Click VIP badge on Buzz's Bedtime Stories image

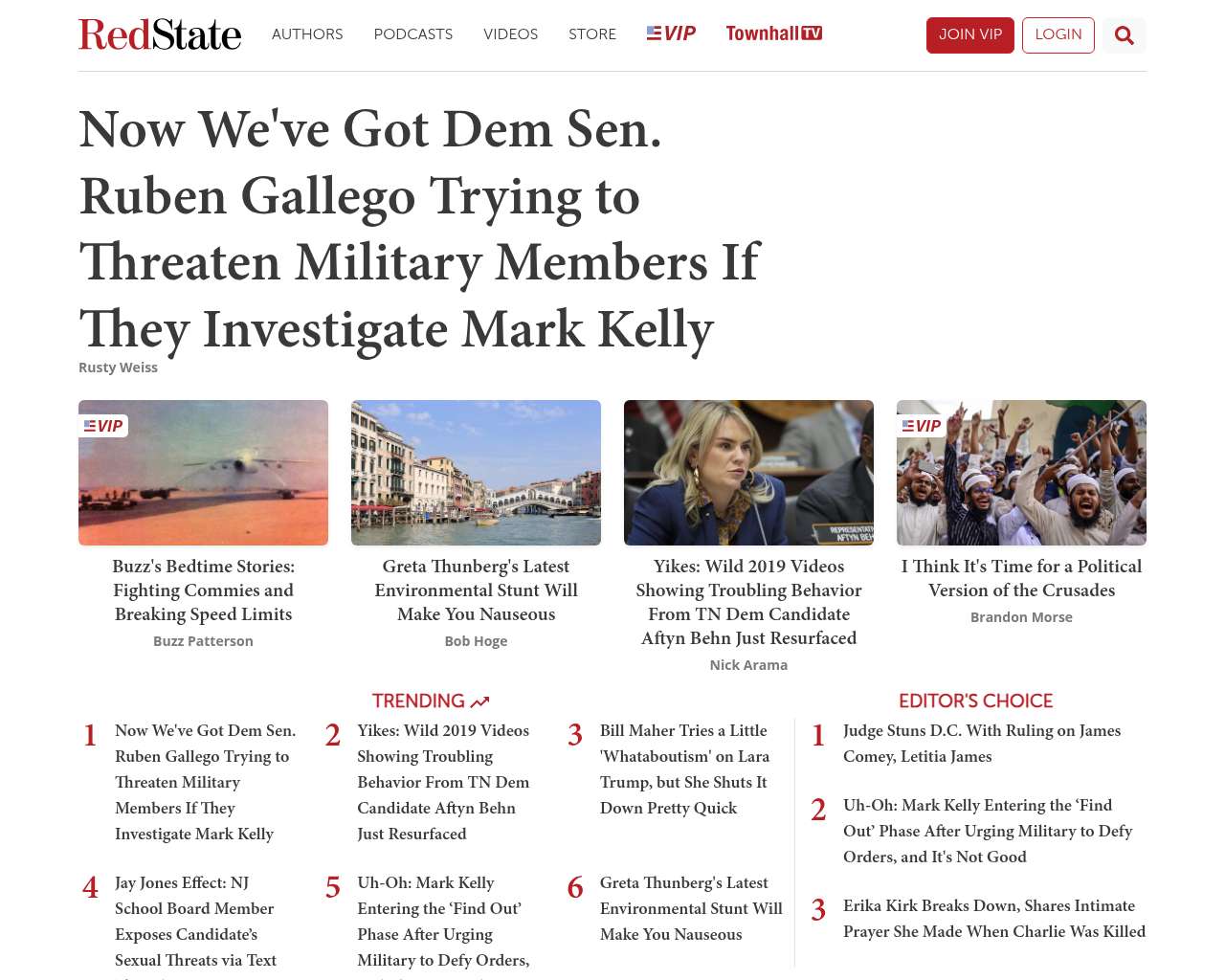(x=103, y=426)
